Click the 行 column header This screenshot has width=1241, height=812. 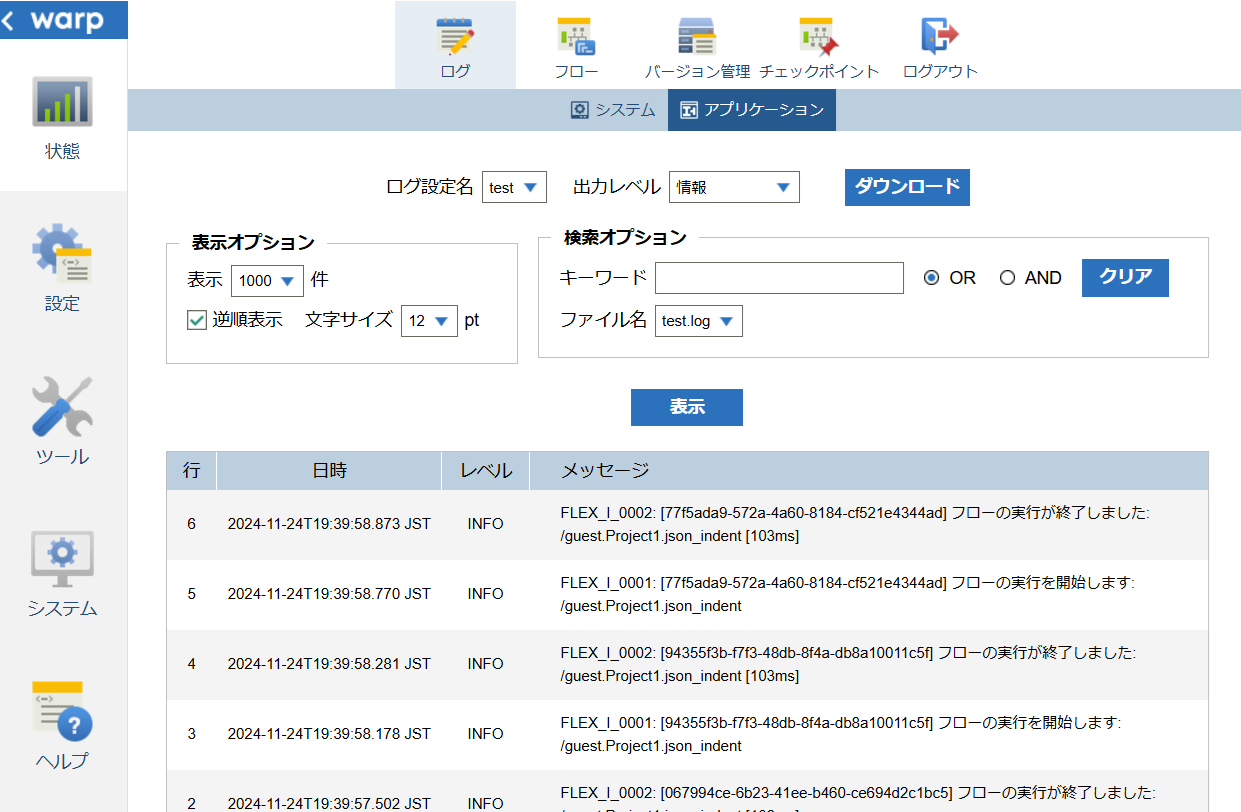point(191,471)
